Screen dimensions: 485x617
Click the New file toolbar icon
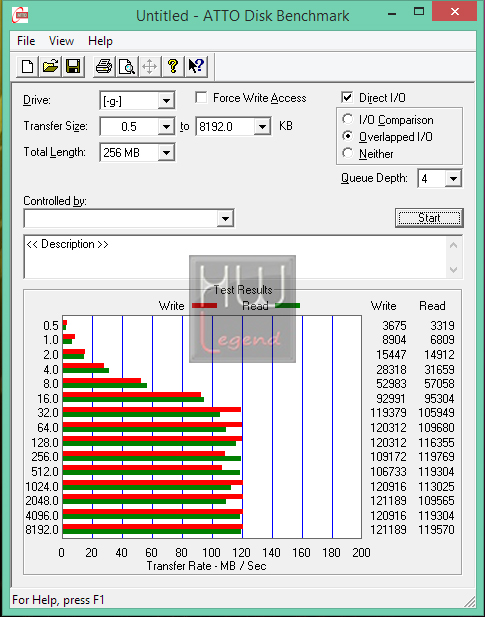click(x=27, y=66)
